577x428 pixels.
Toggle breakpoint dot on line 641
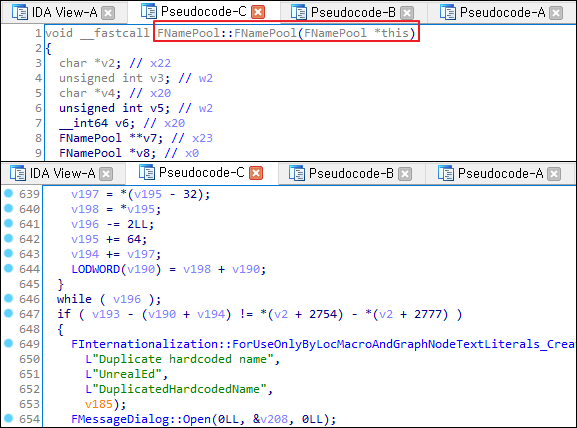click(x=8, y=223)
